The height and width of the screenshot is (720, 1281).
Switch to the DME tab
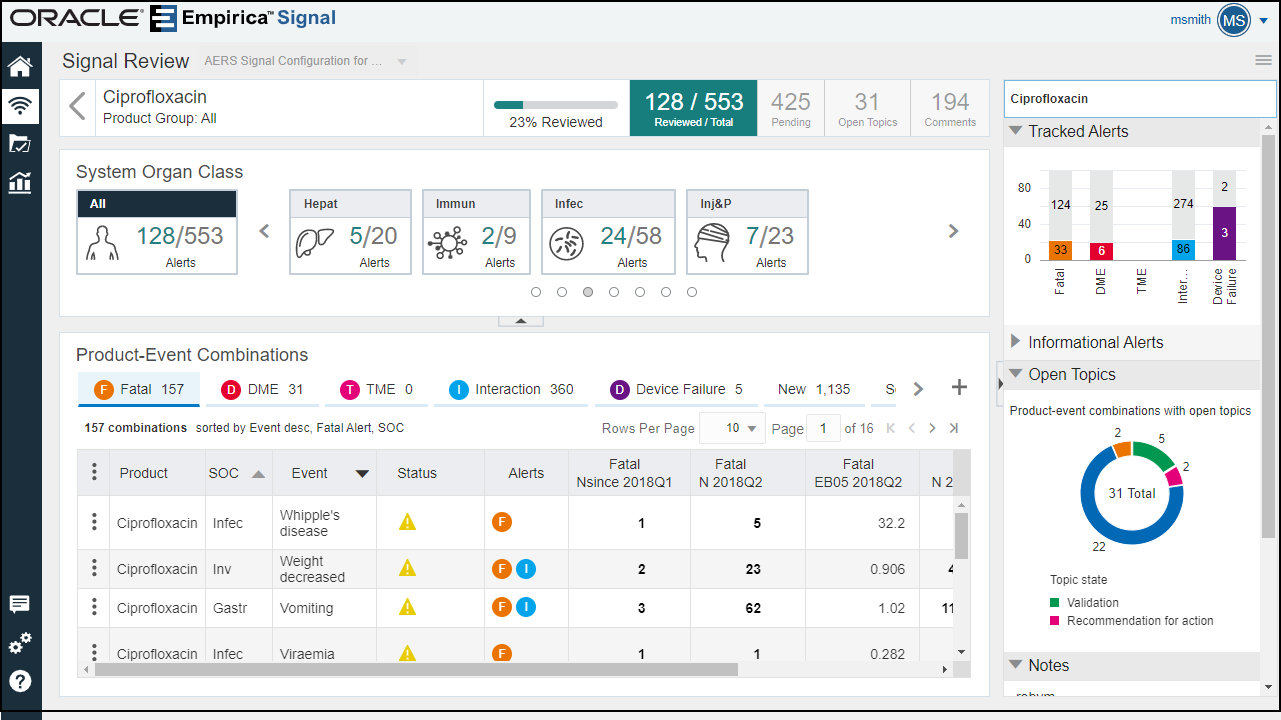(262, 389)
